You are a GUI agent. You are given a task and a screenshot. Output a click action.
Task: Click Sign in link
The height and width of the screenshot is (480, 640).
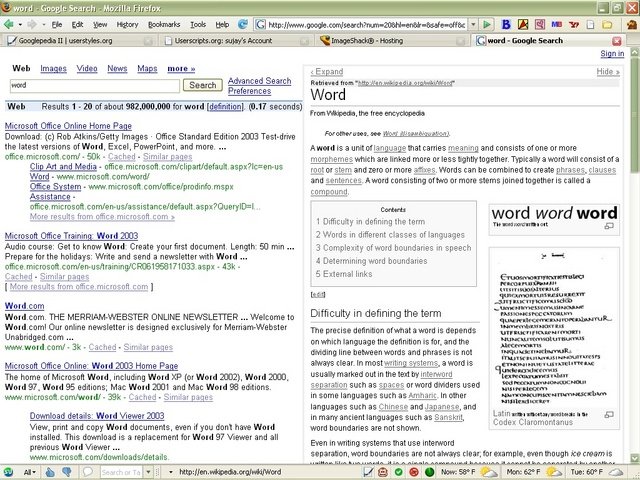612,53
